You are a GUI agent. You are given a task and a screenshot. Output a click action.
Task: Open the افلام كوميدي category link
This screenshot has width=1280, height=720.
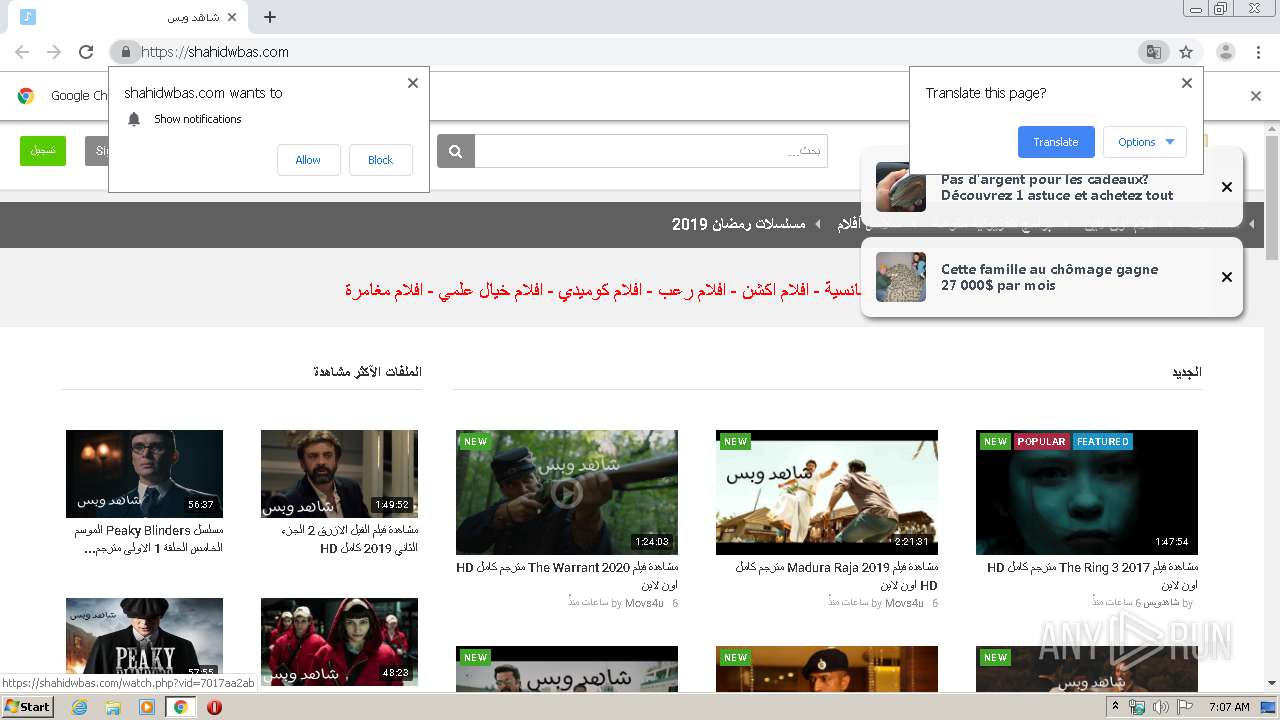pos(598,290)
